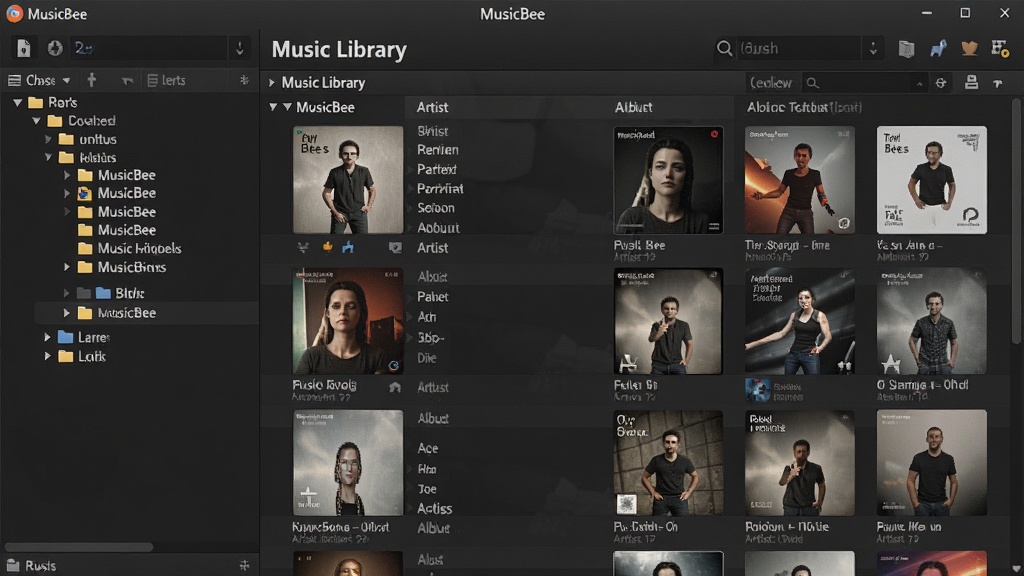This screenshot has width=1024, height=576.
Task: Click the round download icon beside document icon
Action: tap(55, 48)
